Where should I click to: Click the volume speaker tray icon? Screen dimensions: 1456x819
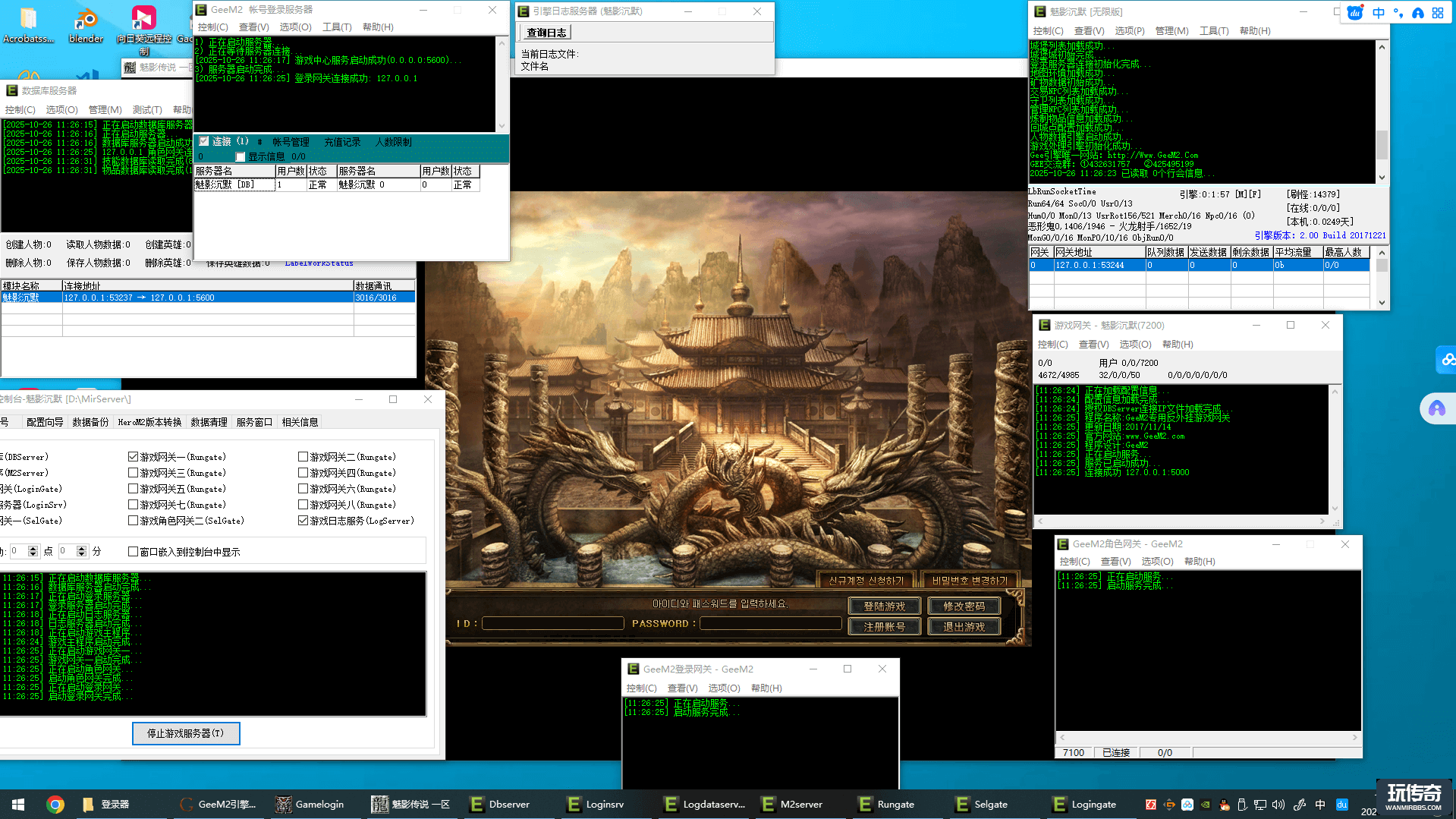pyautogui.click(x=1278, y=805)
